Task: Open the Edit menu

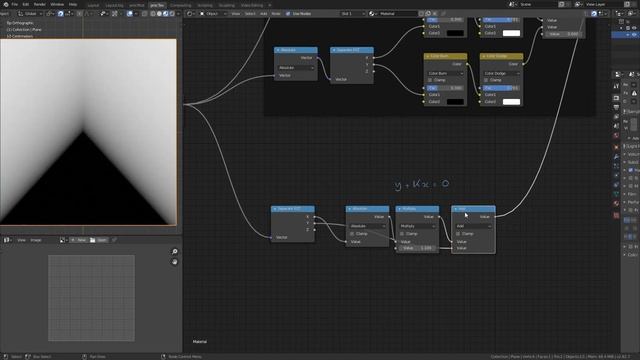Action: click(x=26, y=4)
